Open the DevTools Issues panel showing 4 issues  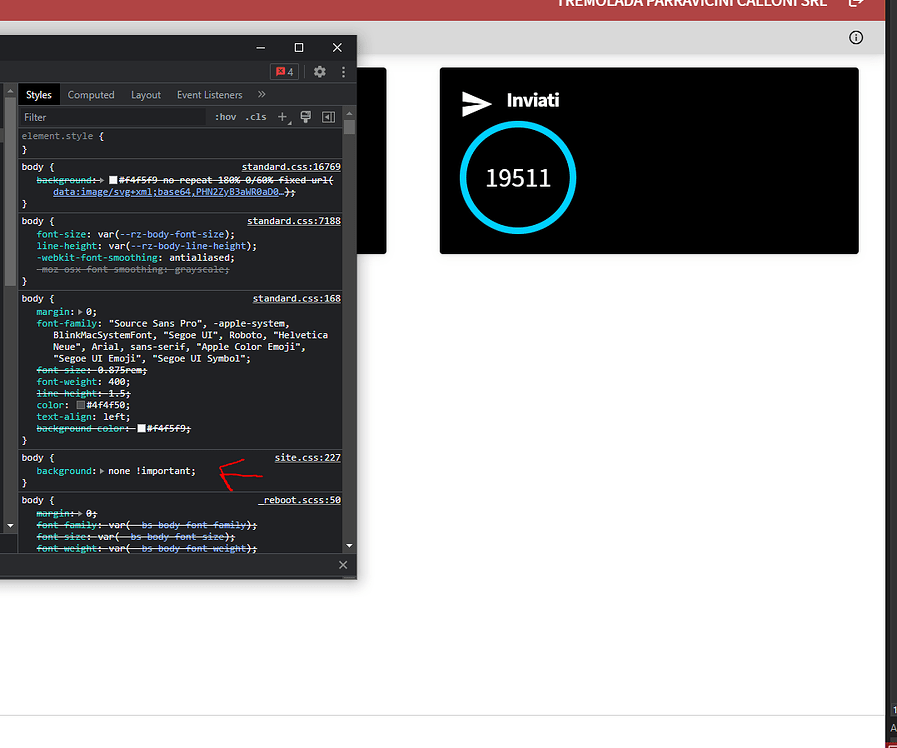tap(284, 72)
